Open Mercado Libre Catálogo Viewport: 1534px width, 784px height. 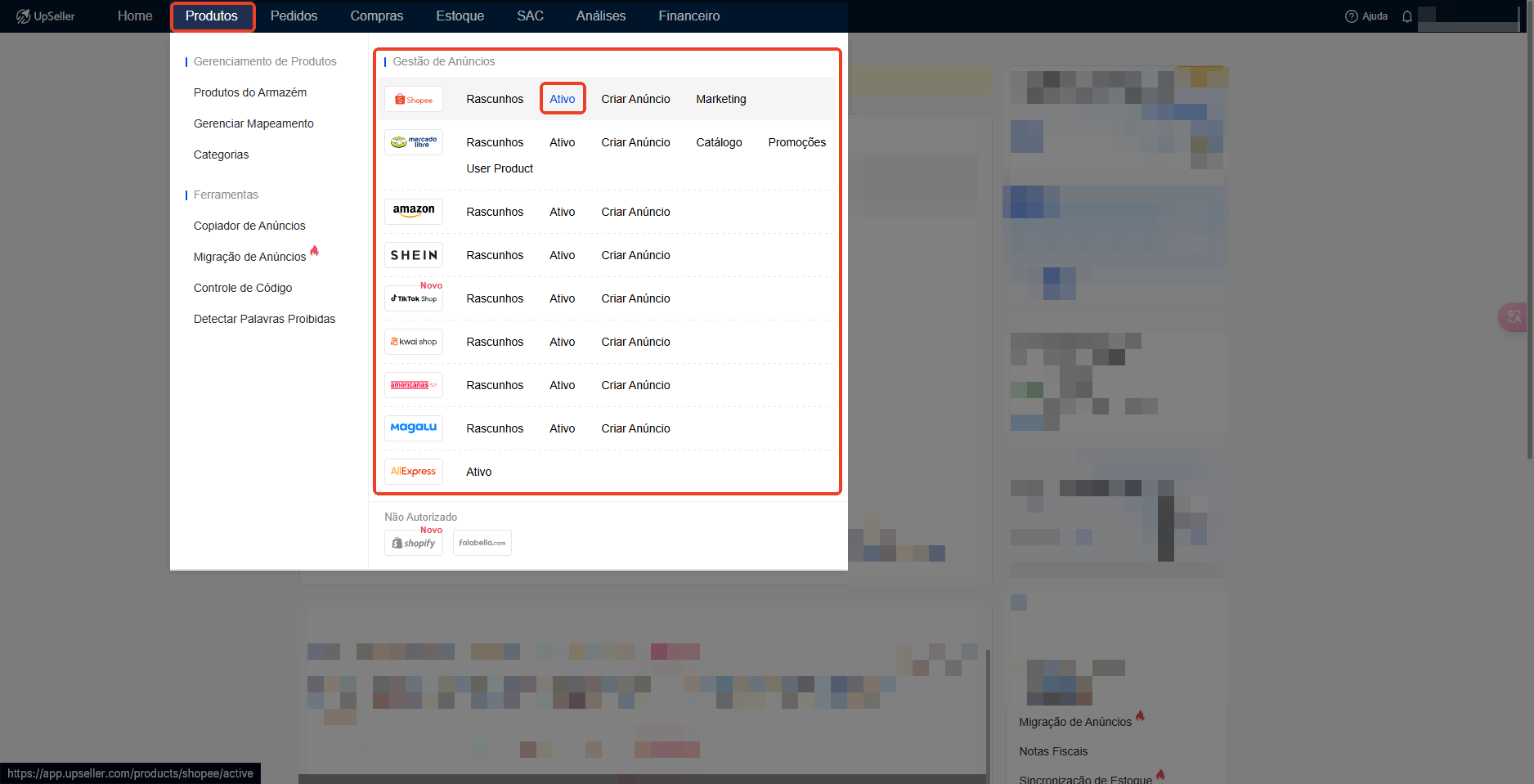point(720,142)
